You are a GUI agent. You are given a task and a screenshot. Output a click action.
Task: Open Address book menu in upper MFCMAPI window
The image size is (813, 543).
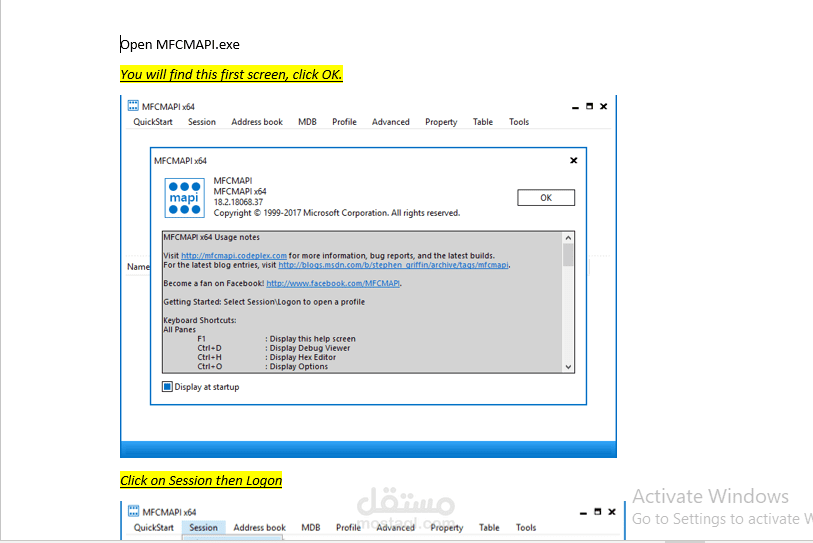pyautogui.click(x=257, y=122)
